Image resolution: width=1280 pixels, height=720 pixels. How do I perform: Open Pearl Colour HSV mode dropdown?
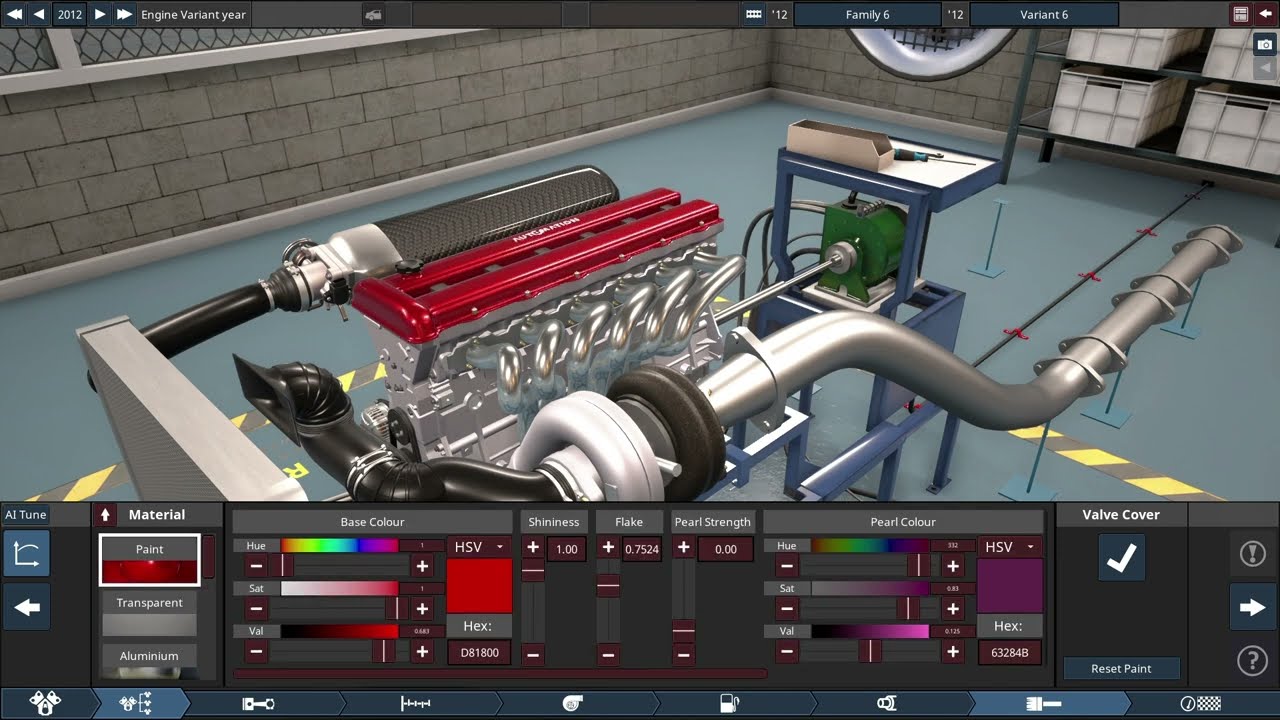coord(1010,547)
